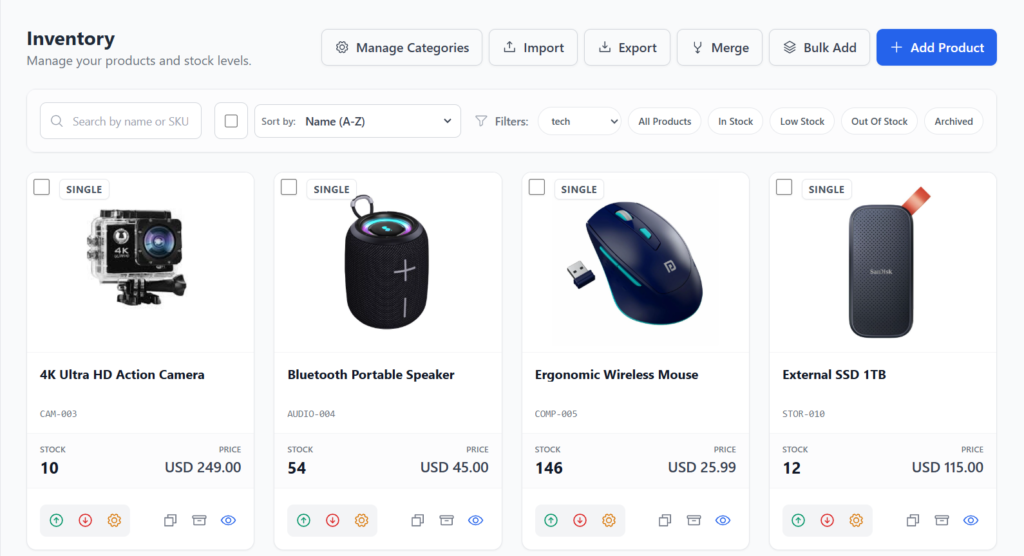View External SSD 1TB details via eye icon
Screen dimensions: 1024x556
pos(970,520)
